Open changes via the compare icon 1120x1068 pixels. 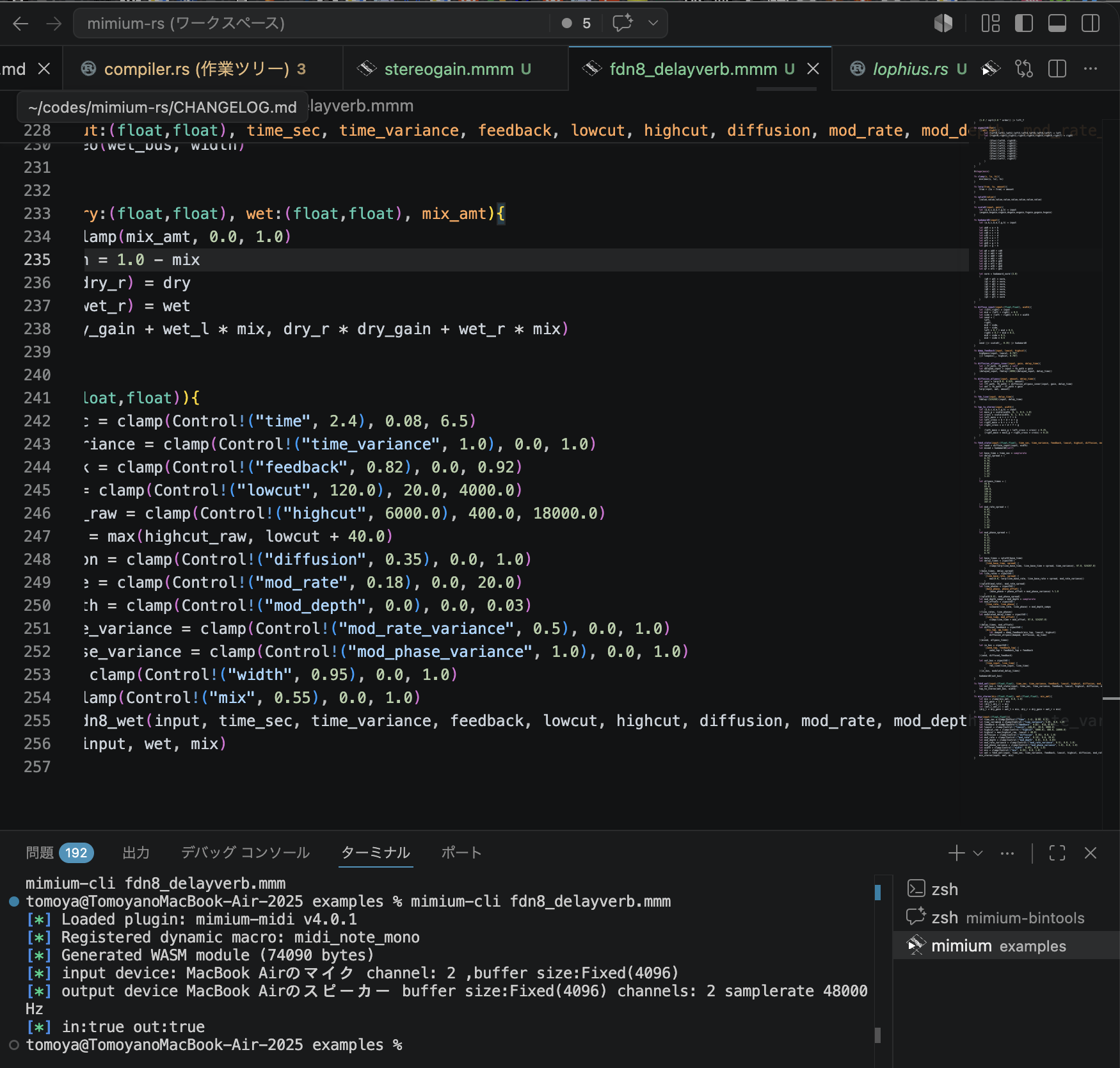pyautogui.click(x=1024, y=69)
